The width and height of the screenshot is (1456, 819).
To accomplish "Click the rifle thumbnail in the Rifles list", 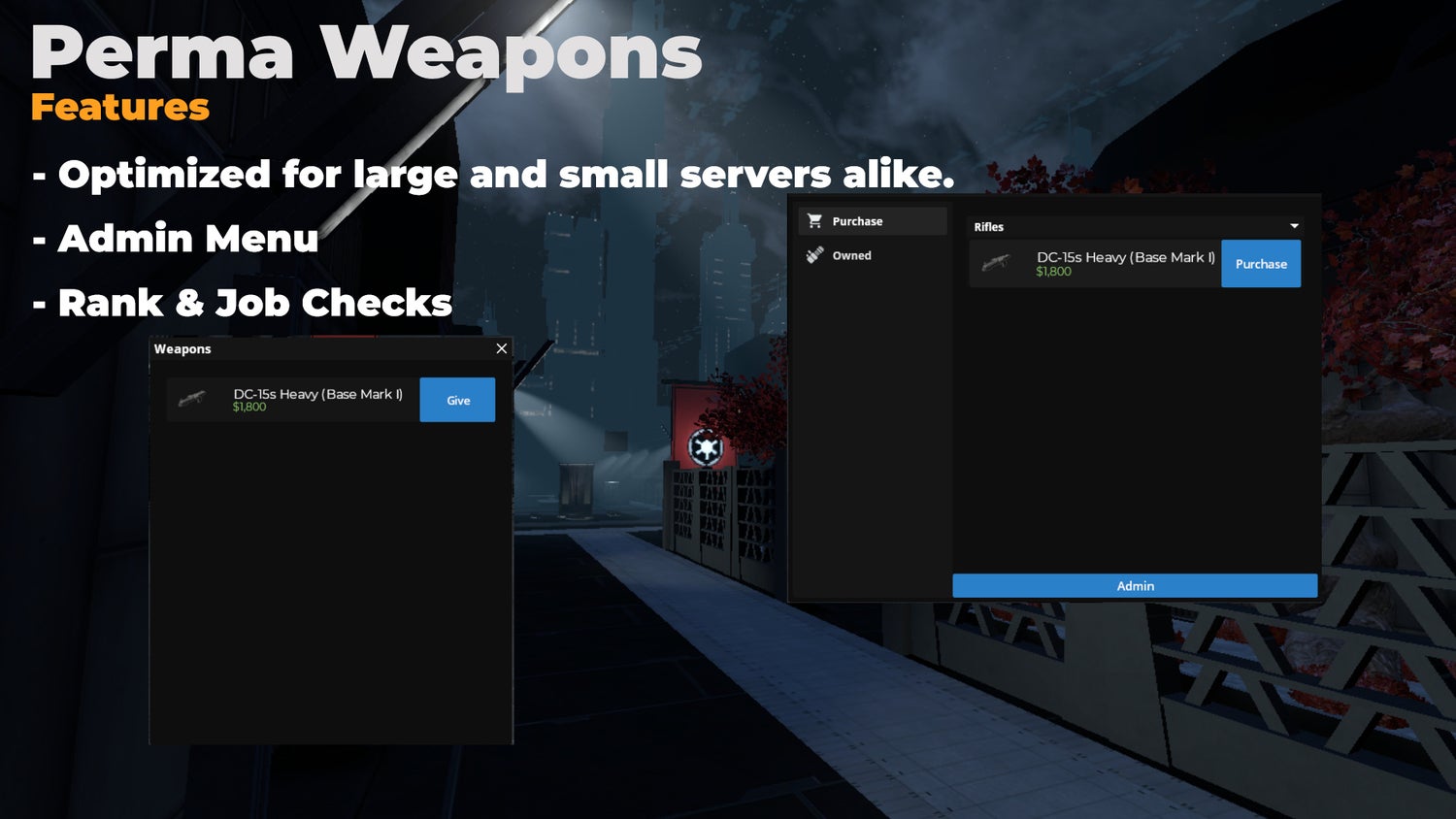I will tap(995, 263).
